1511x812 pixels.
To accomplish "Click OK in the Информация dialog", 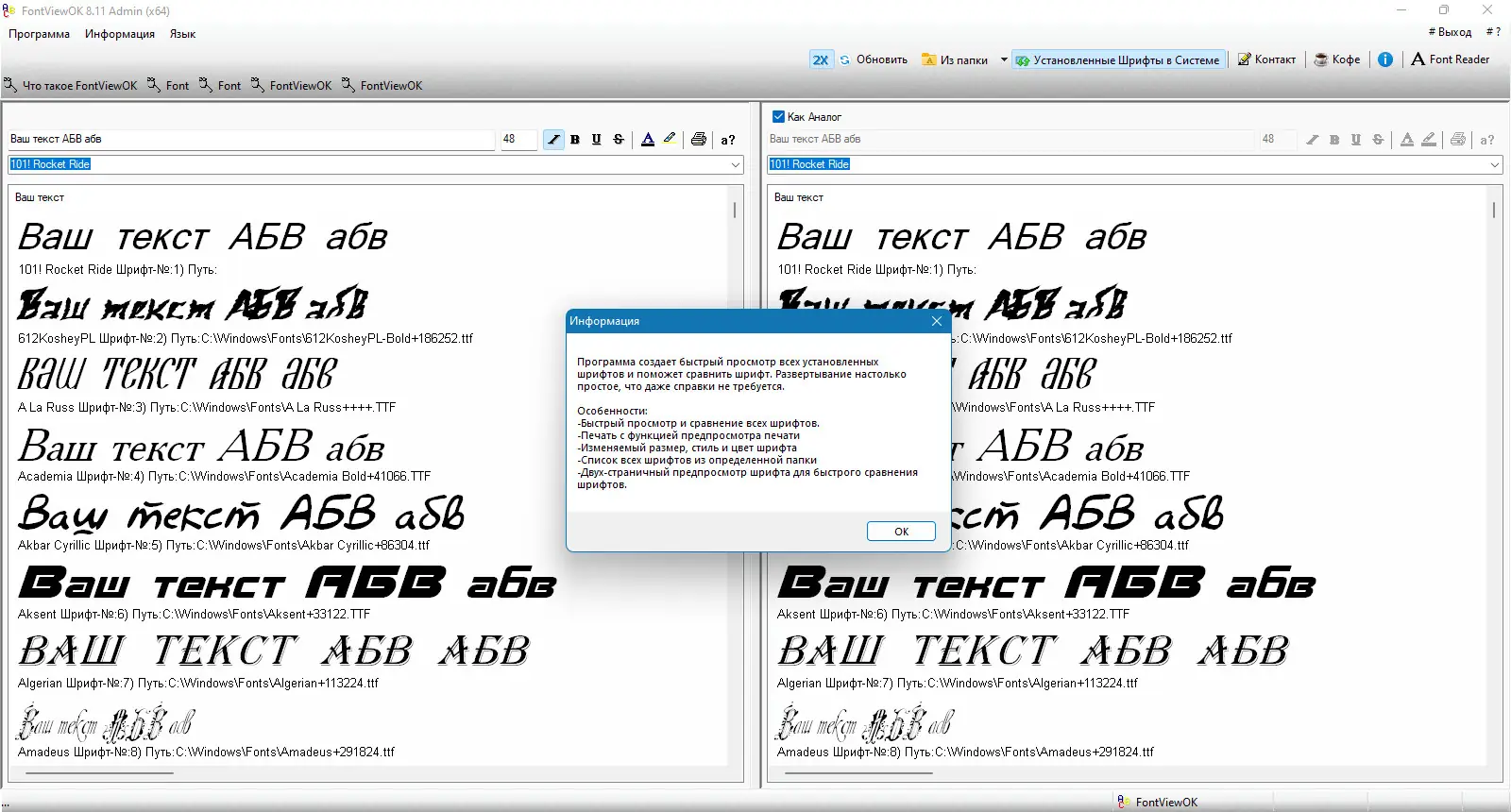I will (901, 532).
